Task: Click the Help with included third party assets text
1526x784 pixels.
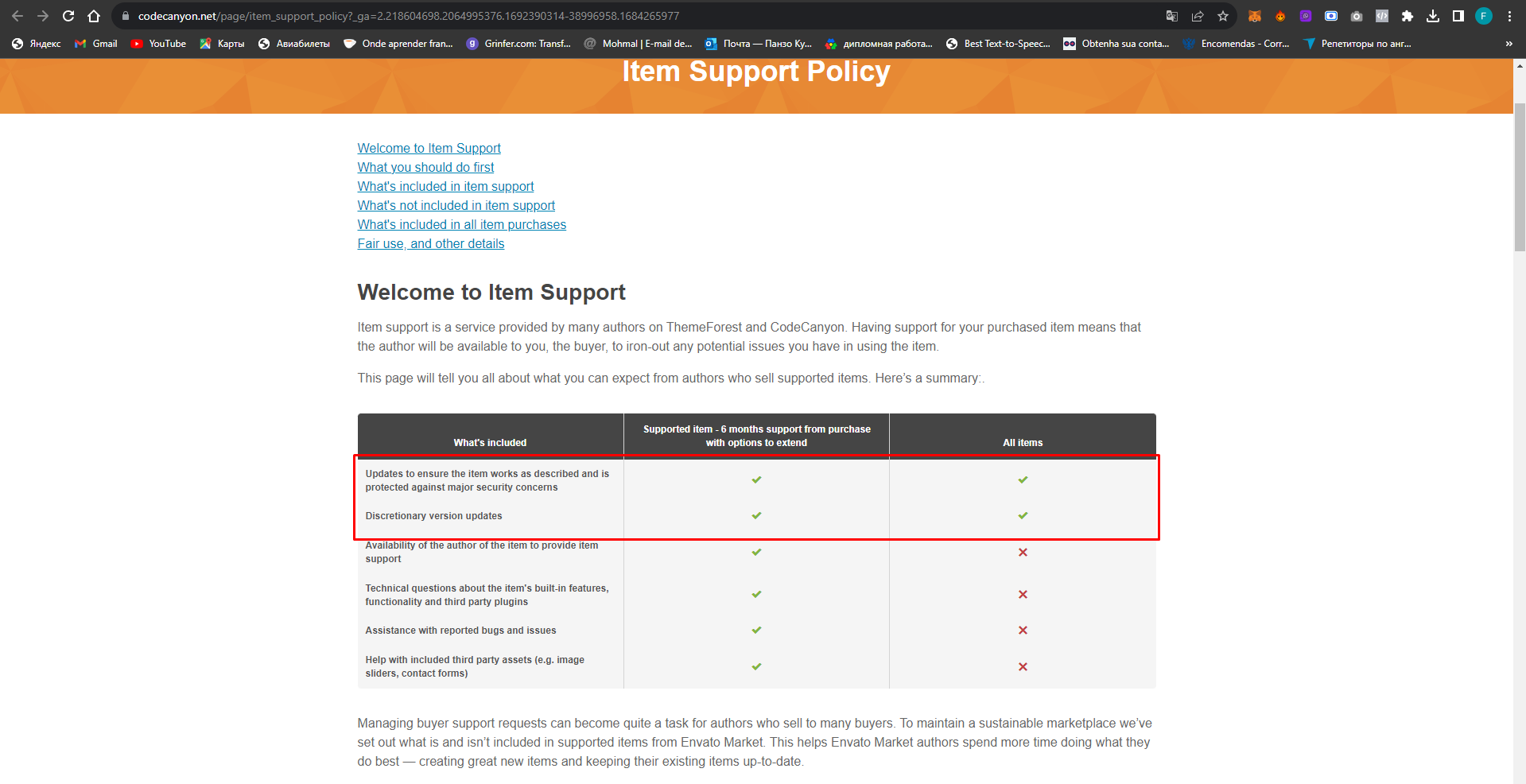Action: tap(475, 666)
